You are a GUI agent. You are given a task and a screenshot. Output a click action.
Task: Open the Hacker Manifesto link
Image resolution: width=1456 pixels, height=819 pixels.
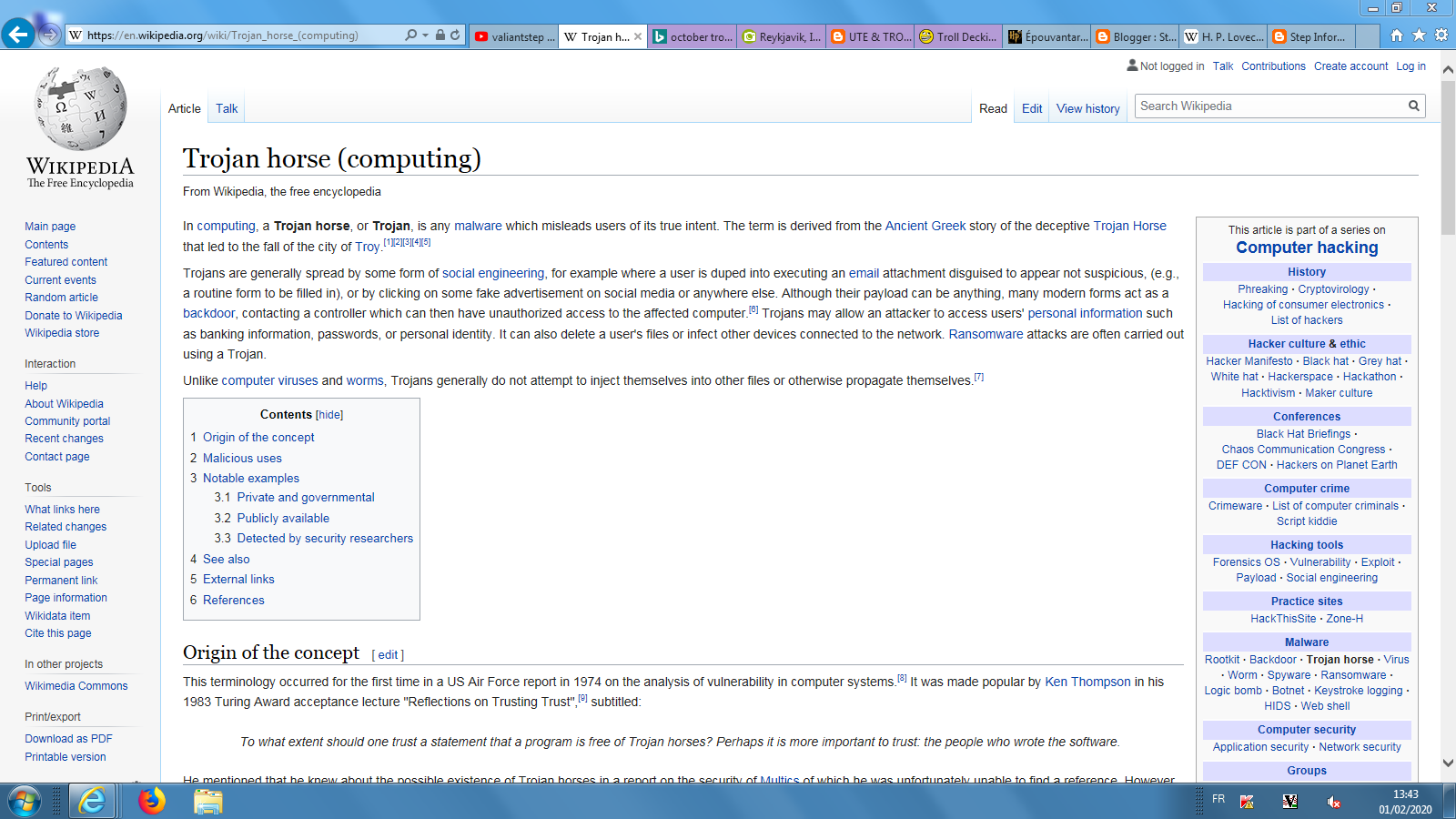pos(1249,361)
